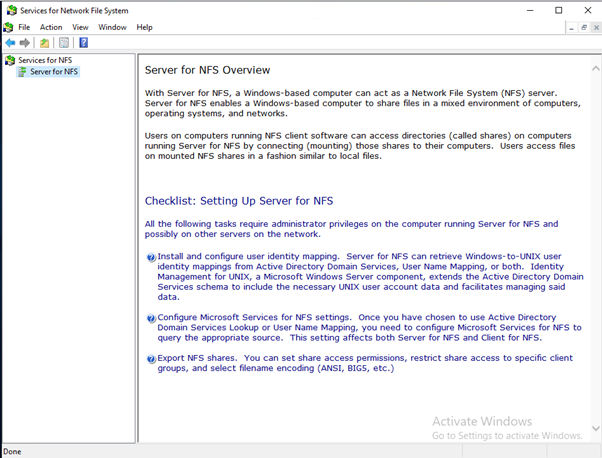Close the Services for Network File System window

pos(588,10)
